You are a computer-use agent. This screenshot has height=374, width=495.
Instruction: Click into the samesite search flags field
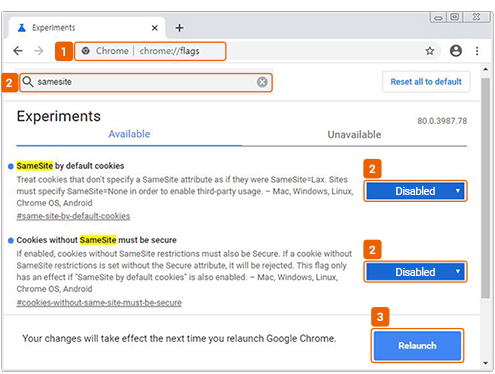pyautogui.click(x=146, y=82)
